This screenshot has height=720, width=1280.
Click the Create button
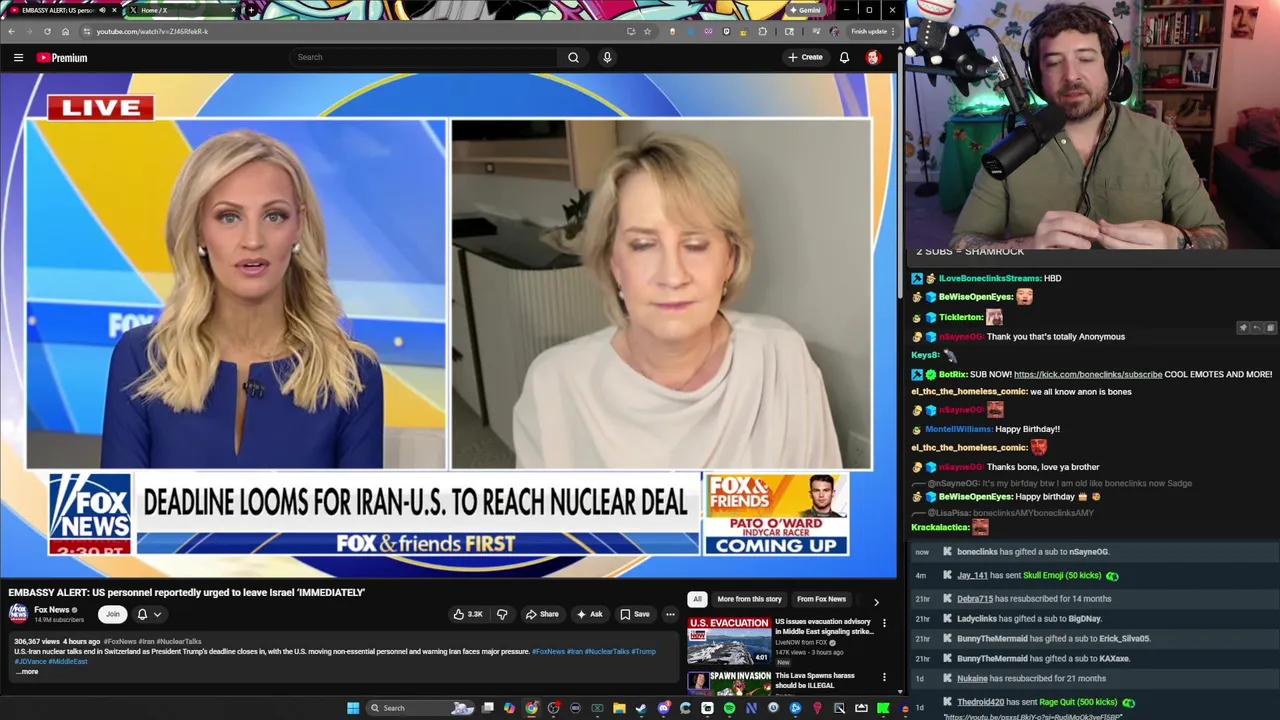coord(805,57)
